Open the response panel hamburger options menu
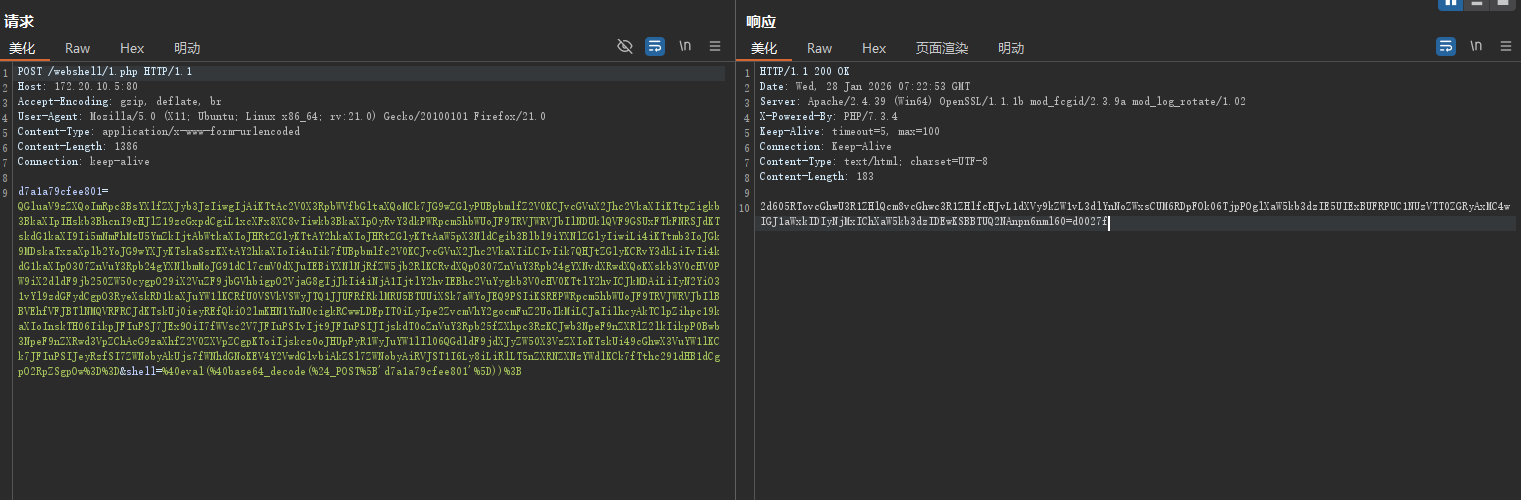Screen dimensions: 1521x500 [1505, 46]
